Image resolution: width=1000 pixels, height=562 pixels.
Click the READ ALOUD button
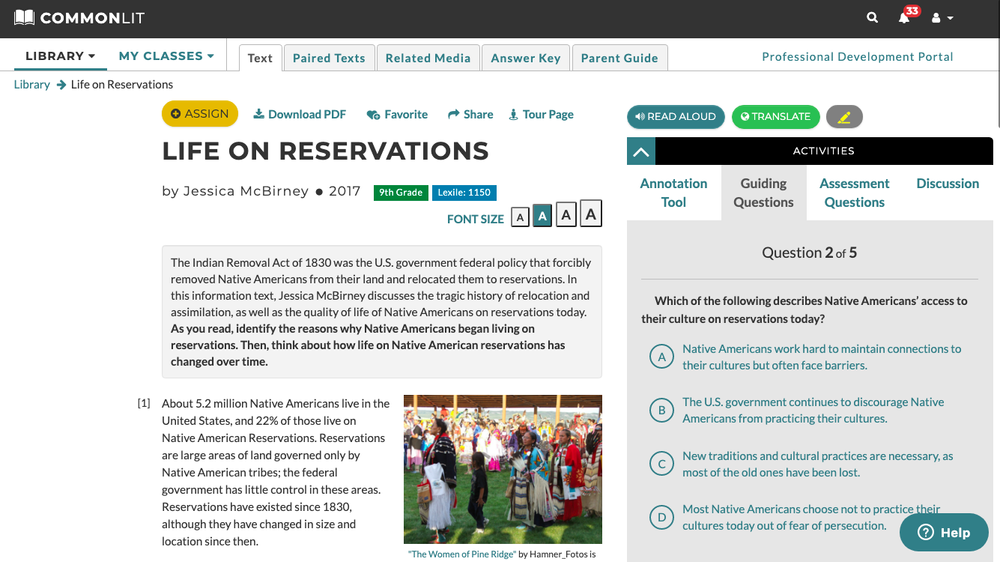tap(676, 117)
